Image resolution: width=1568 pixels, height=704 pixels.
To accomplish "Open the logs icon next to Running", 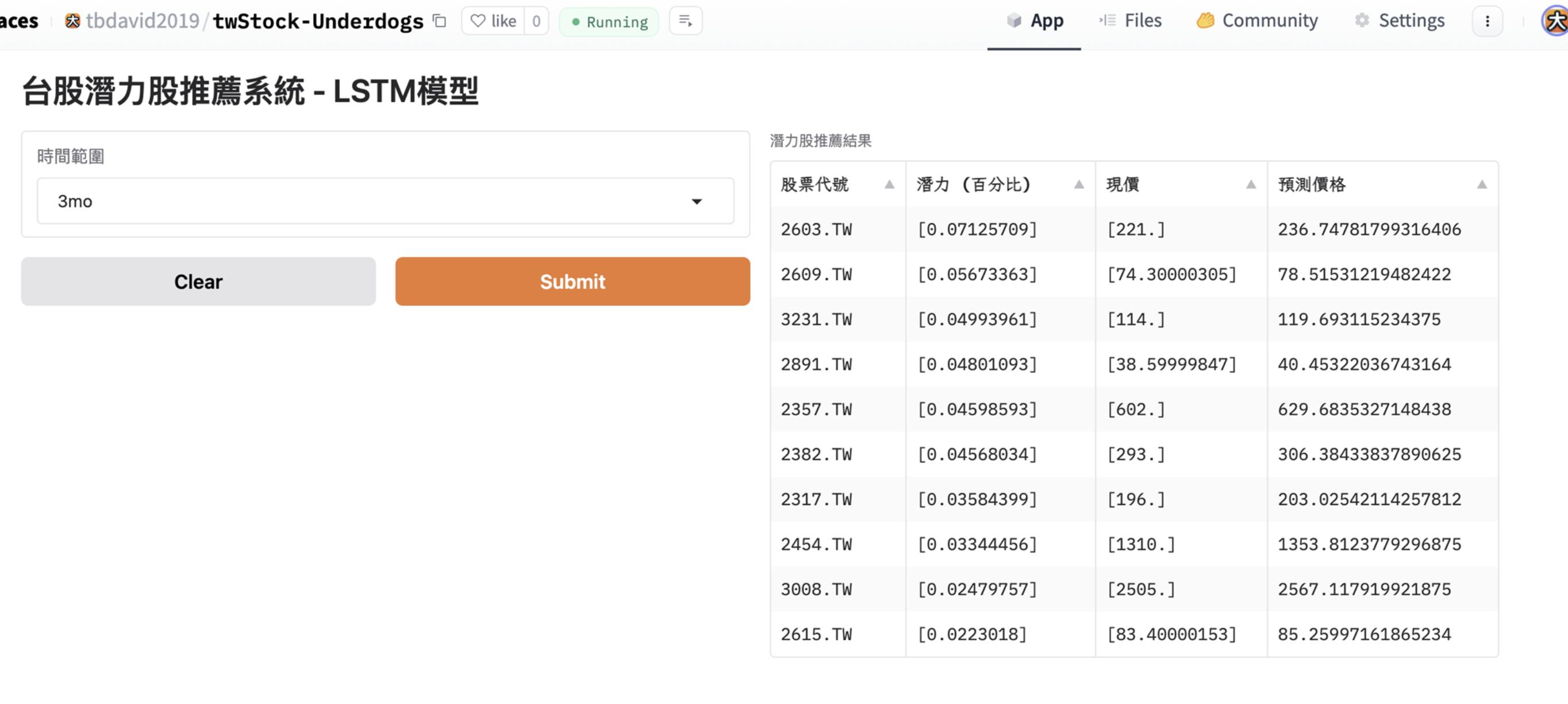I will click(x=685, y=21).
